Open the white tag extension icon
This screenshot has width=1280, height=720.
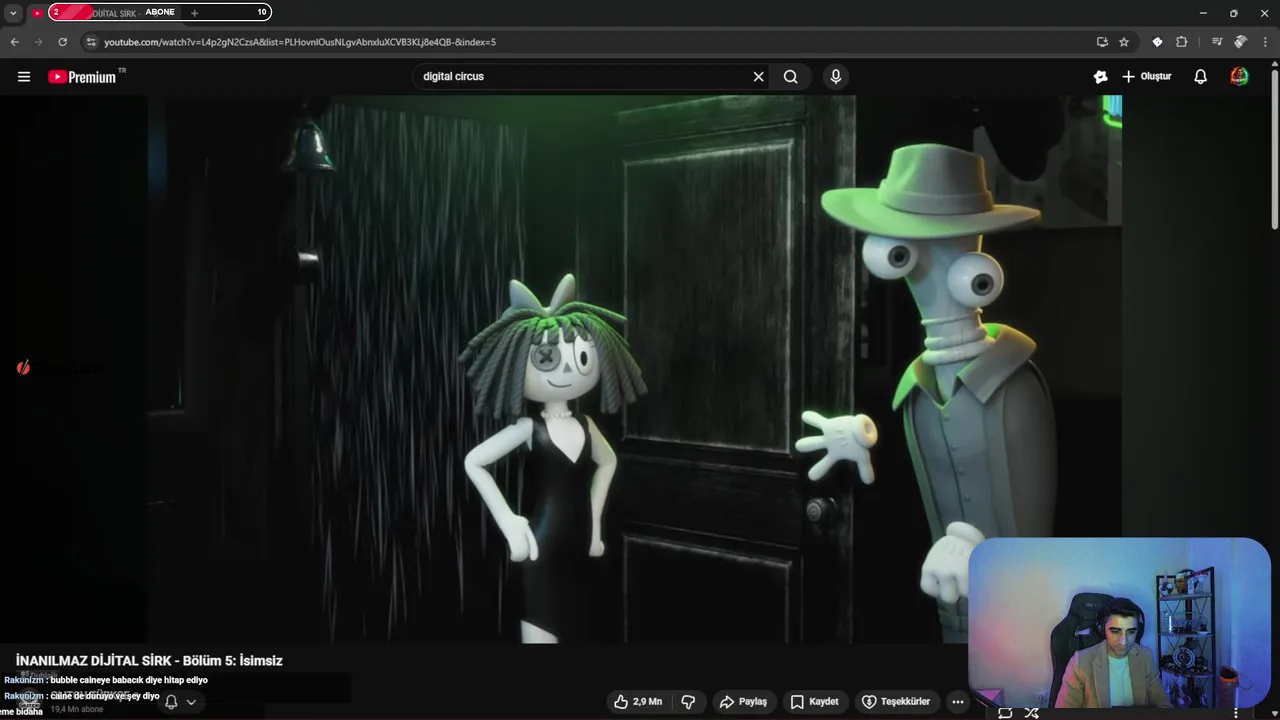(x=1157, y=42)
